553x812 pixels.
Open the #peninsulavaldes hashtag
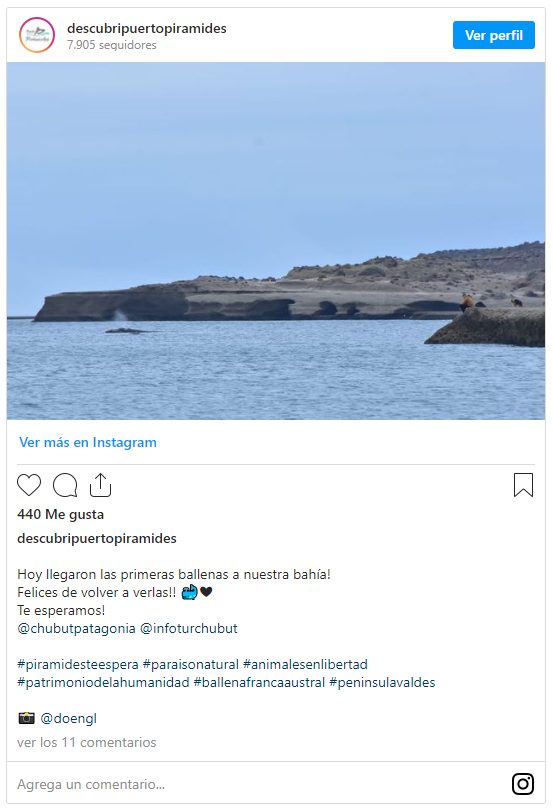382,683
